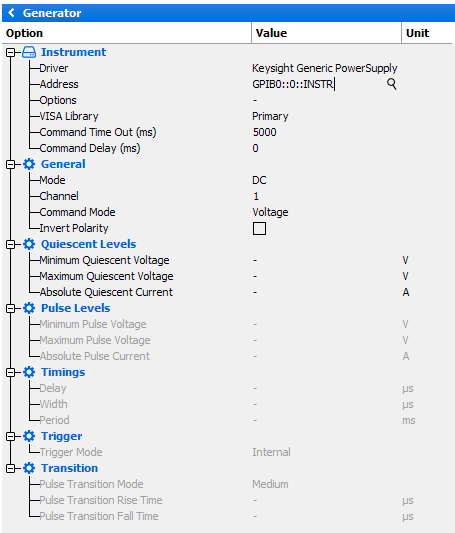Open the Mode value DC dropdown

point(325,180)
